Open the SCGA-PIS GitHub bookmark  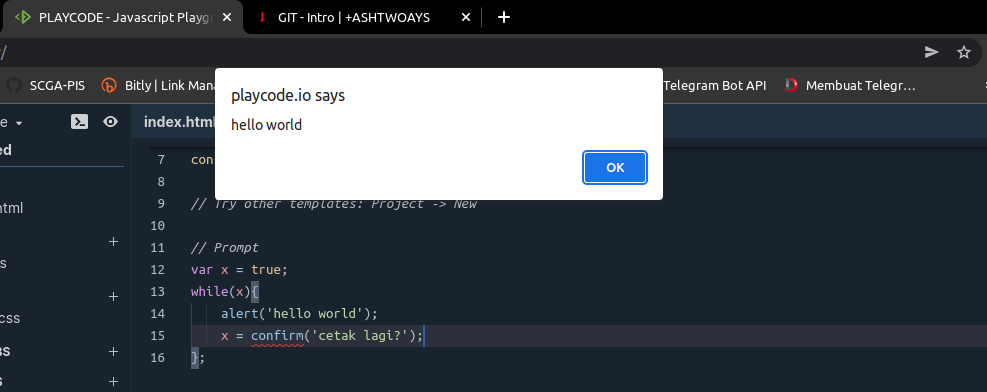point(45,85)
